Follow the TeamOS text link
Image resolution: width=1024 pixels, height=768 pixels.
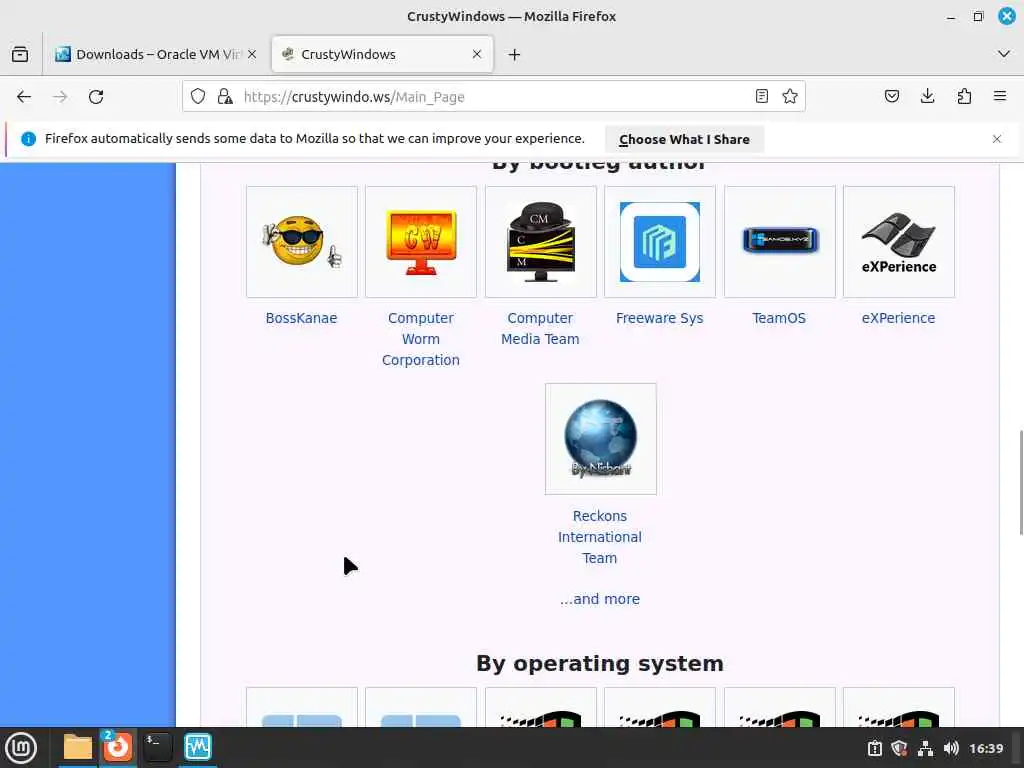click(x=778, y=318)
